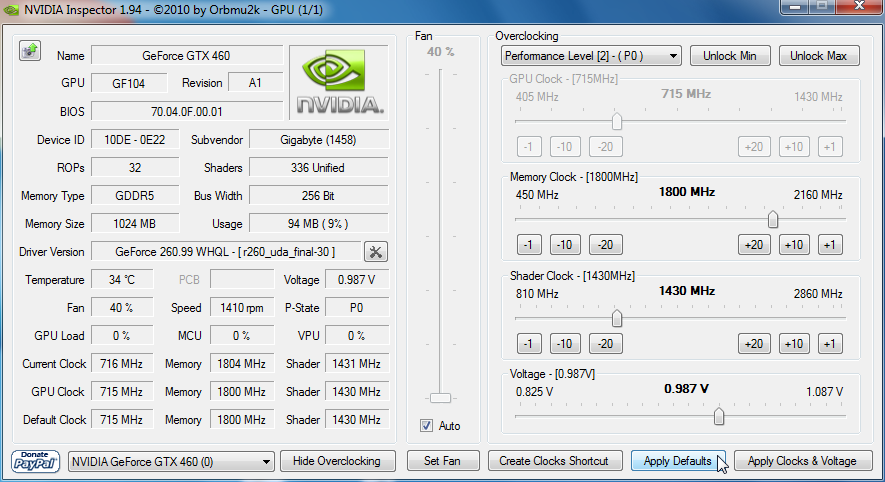
Task: Click the Driver Version text field
Action: [x=224, y=252]
